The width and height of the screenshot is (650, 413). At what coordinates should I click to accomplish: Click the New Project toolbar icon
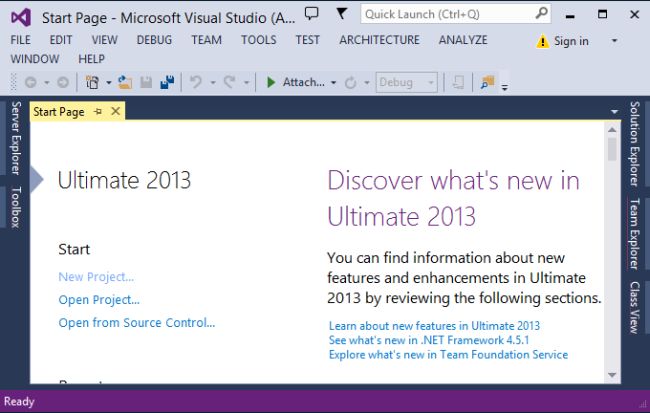tap(92, 83)
